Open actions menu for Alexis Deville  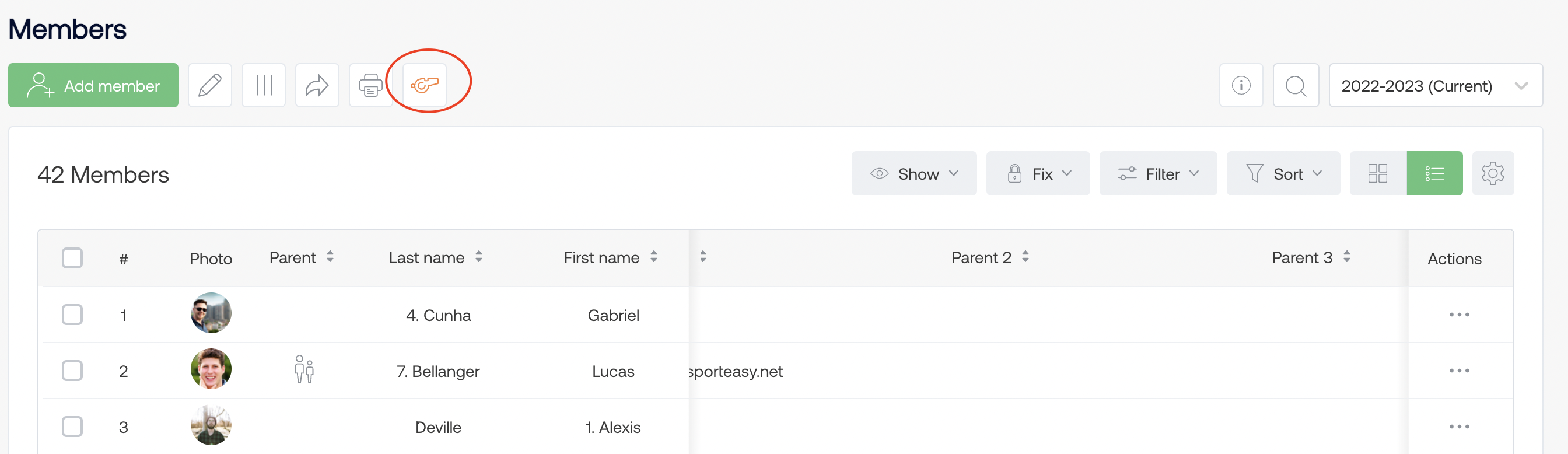1459,427
